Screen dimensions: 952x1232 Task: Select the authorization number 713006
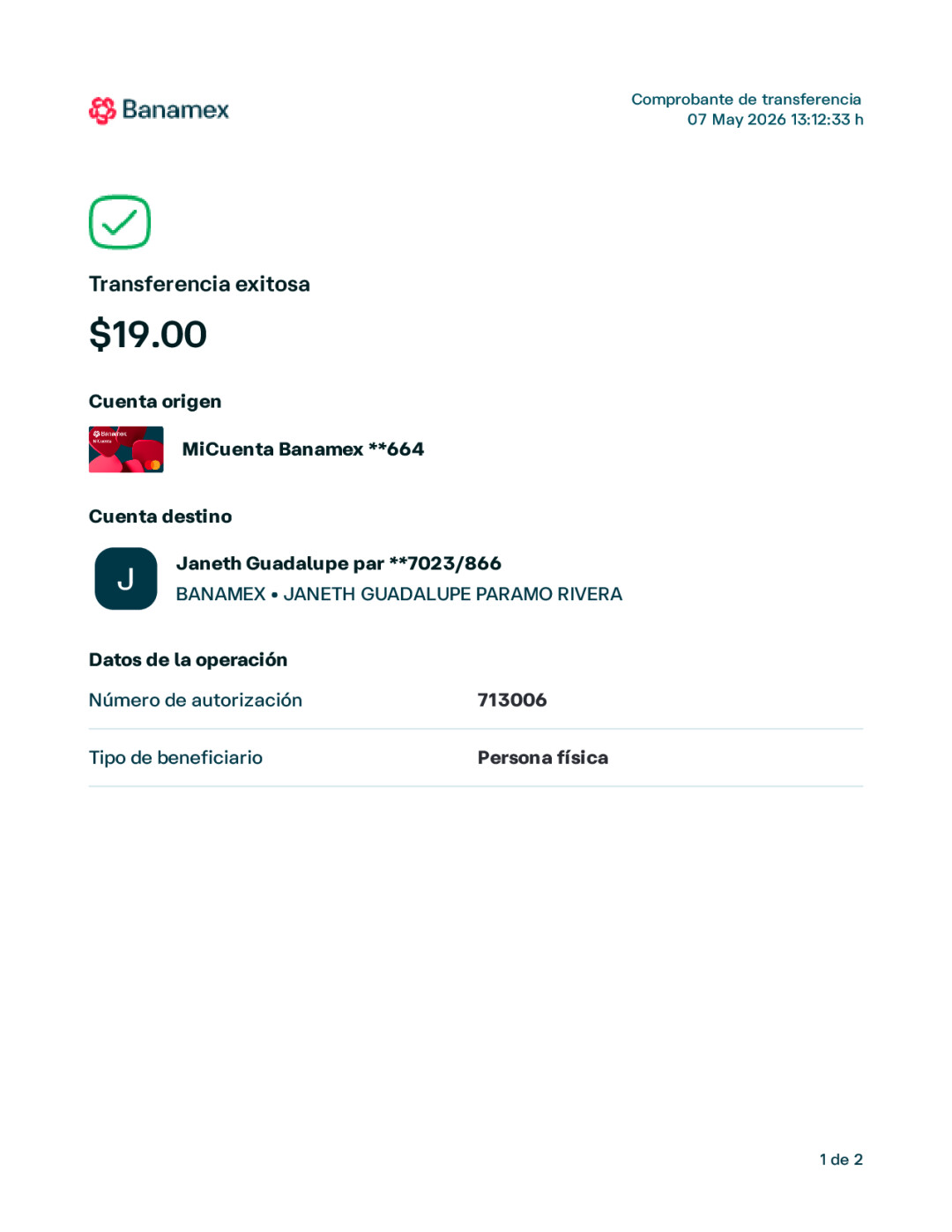pos(512,701)
